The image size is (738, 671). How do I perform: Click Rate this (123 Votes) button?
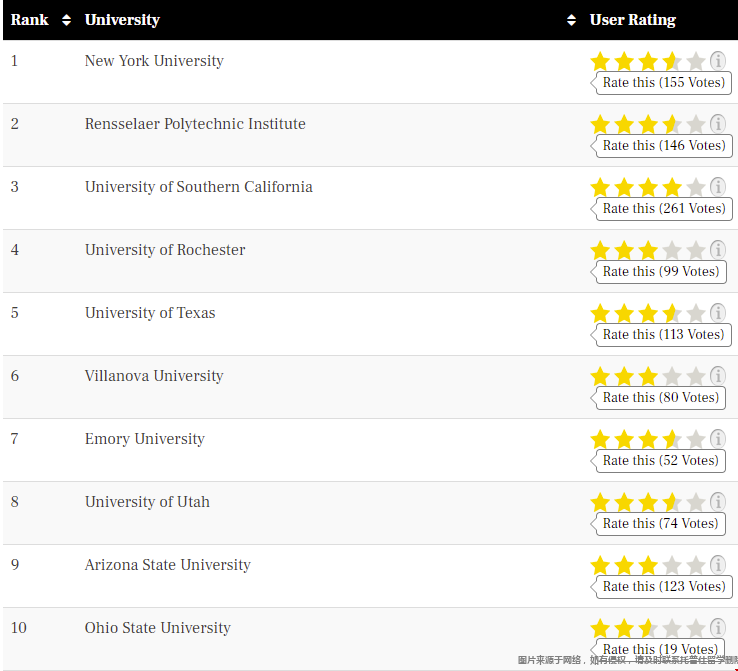(x=664, y=587)
